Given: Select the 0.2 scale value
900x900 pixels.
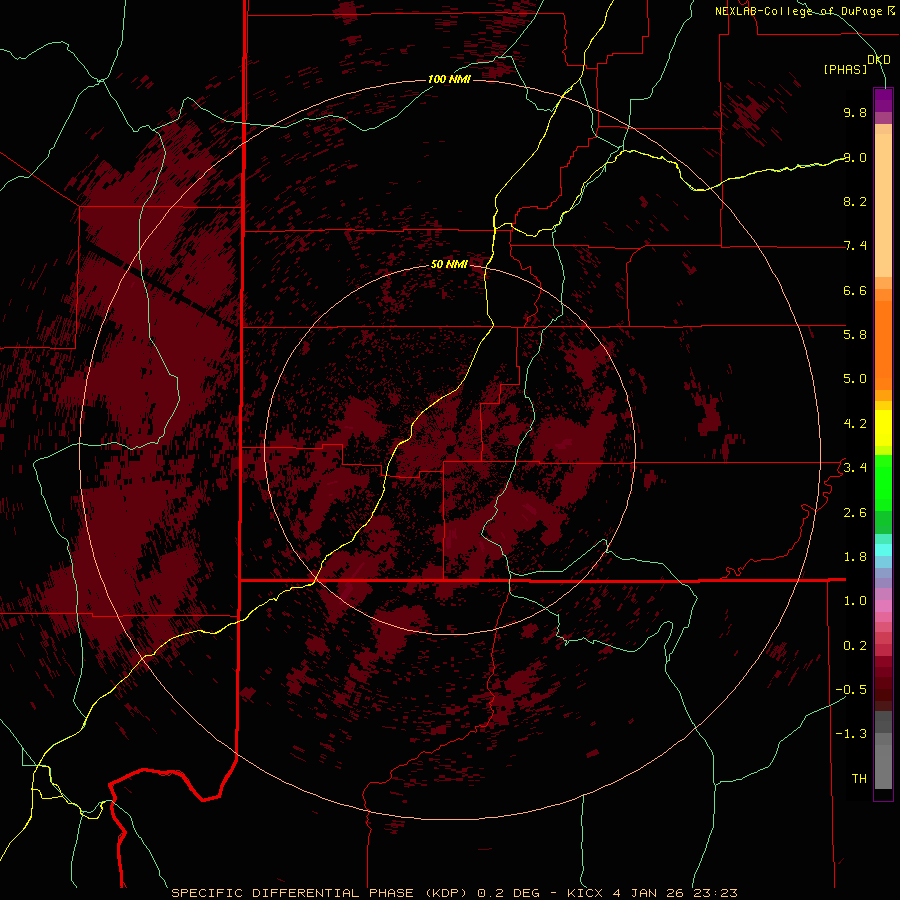Looking at the screenshot, I should (x=855, y=646).
